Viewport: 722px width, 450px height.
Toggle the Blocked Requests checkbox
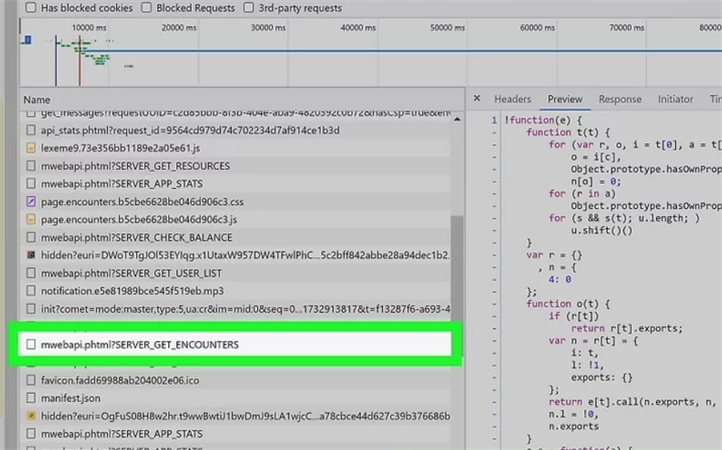click(146, 8)
